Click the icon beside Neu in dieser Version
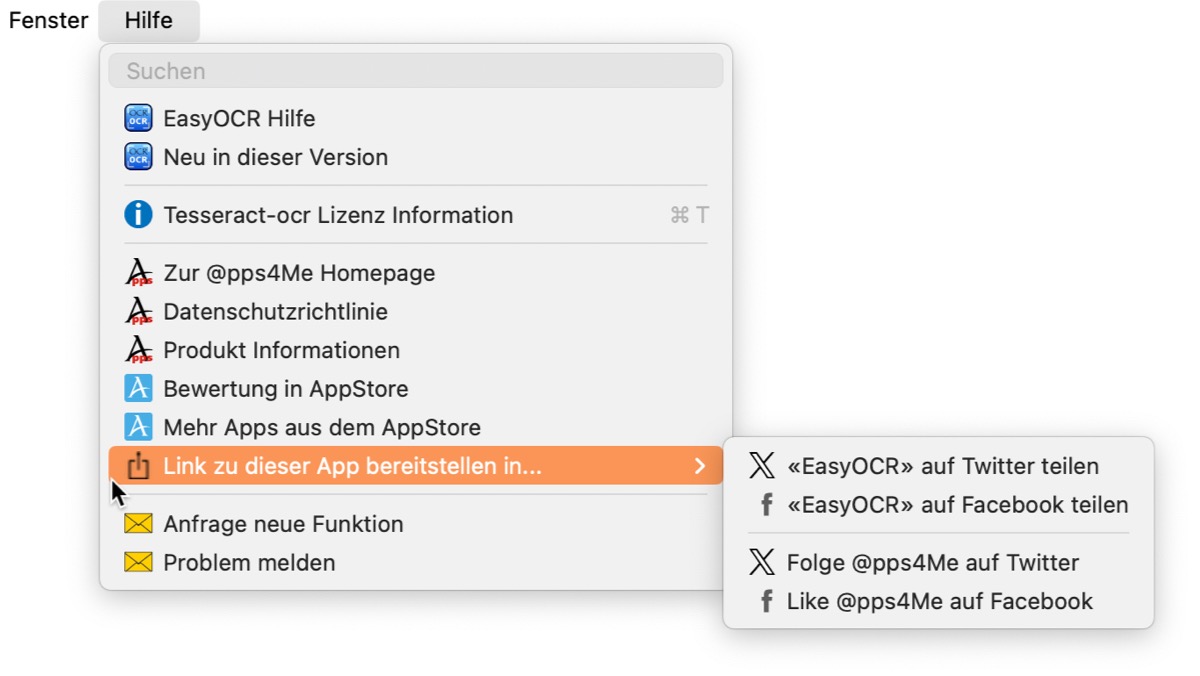1200x676 pixels. click(138, 157)
